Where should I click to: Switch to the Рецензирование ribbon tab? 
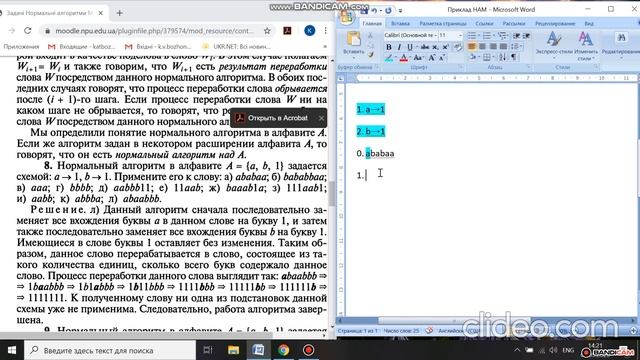tap(555, 24)
